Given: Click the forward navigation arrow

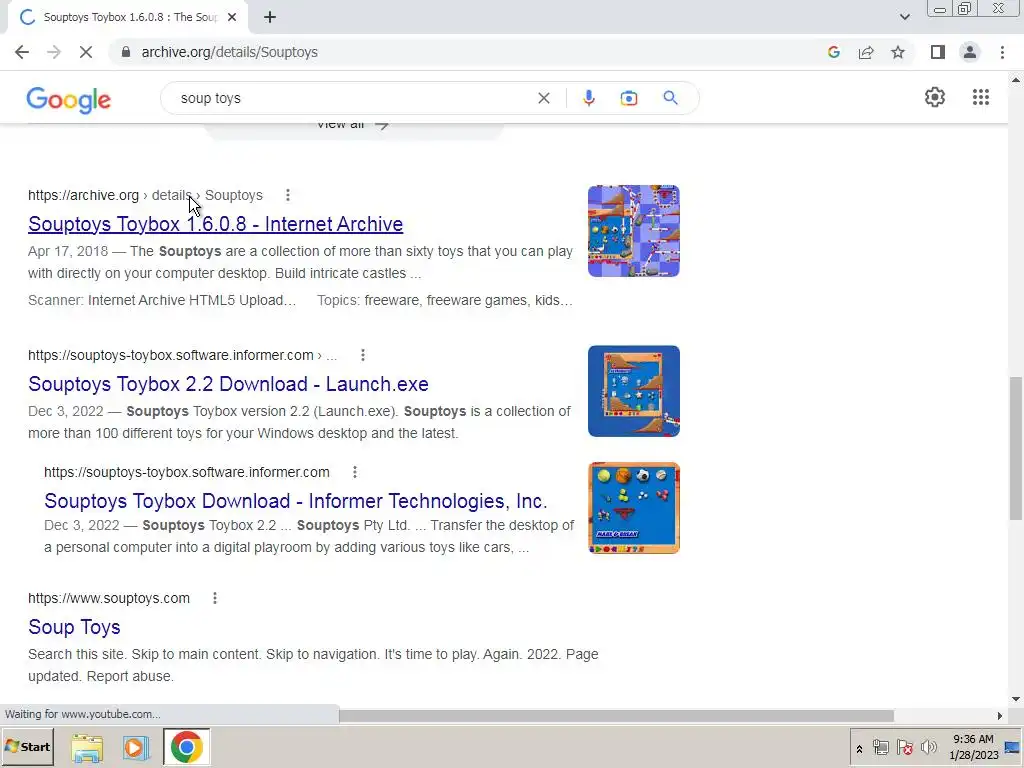Looking at the screenshot, I should coord(54,52).
